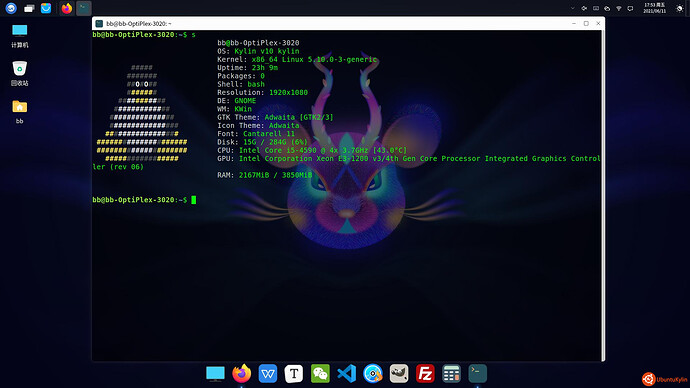
Task: Open the notification message tray icon
Action: [630, 8]
